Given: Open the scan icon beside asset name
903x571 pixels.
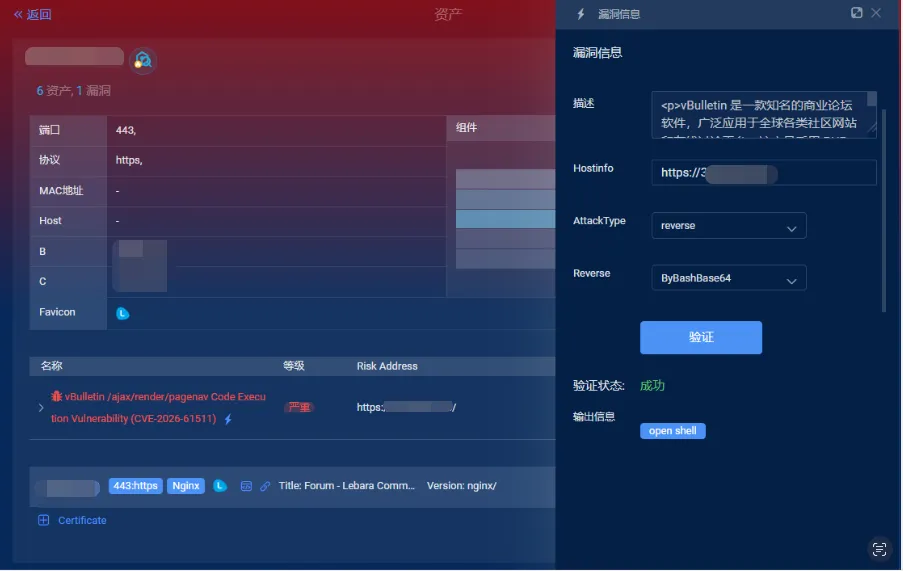Looking at the screenshot, I should pyautogui.click(x=142, y=60).
